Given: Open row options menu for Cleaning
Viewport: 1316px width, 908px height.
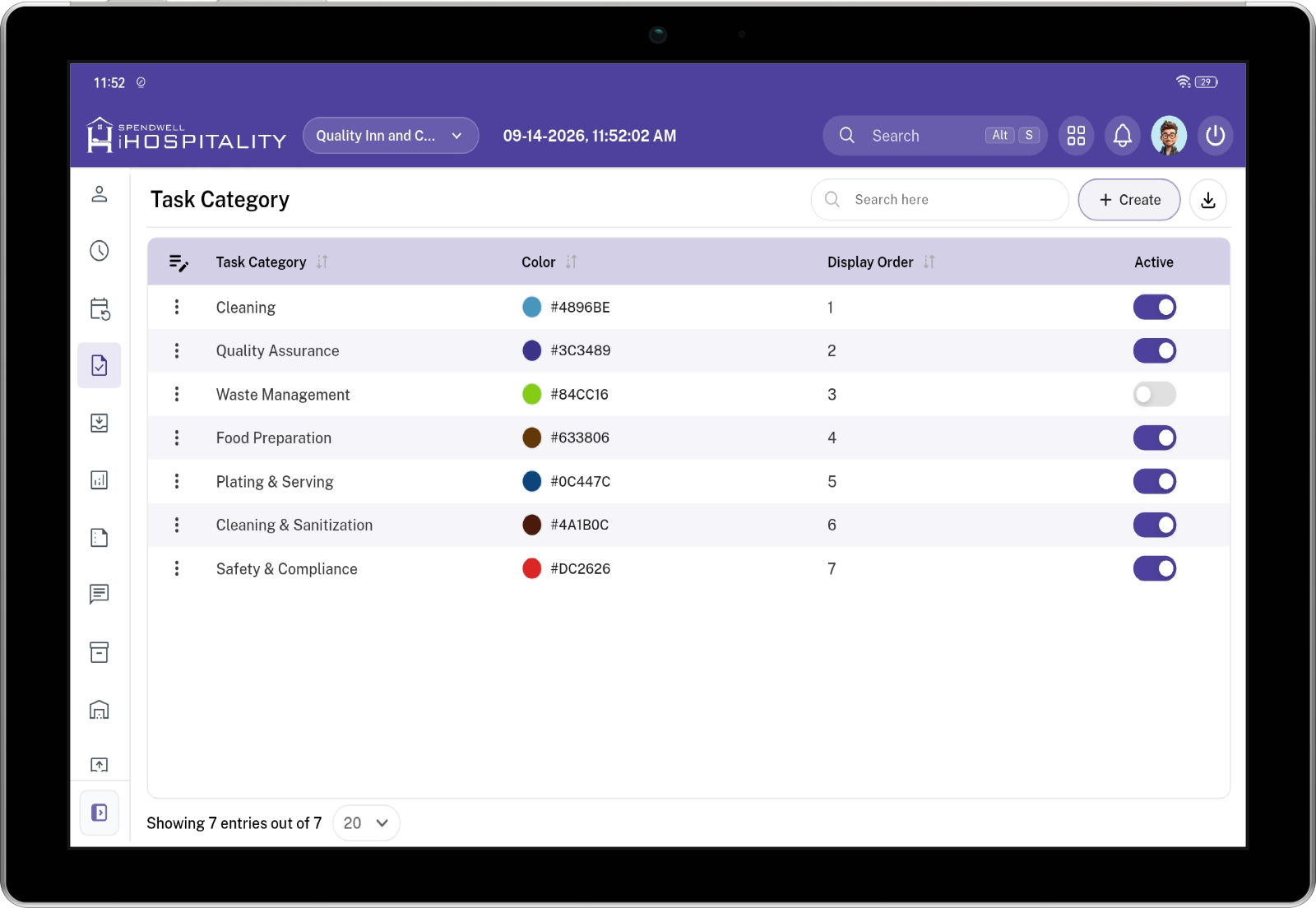Looking at the screenshot, I should [177, 307].
